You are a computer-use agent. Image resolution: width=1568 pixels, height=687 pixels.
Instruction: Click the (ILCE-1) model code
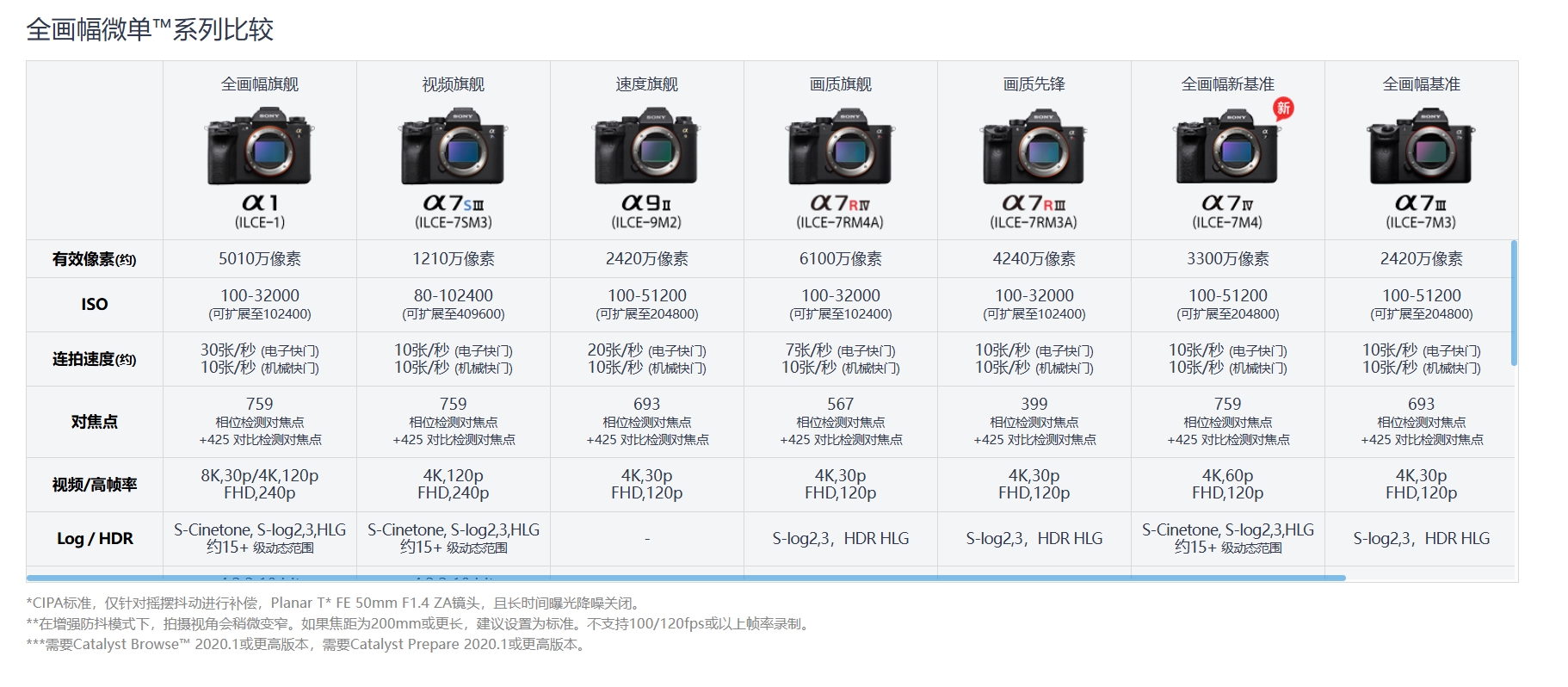coord(260,222)
